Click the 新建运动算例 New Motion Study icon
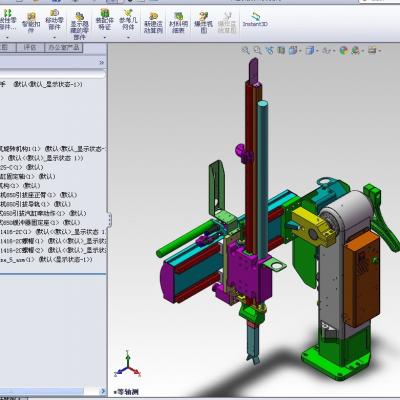The image size is (400, 400). pos(153,23)
